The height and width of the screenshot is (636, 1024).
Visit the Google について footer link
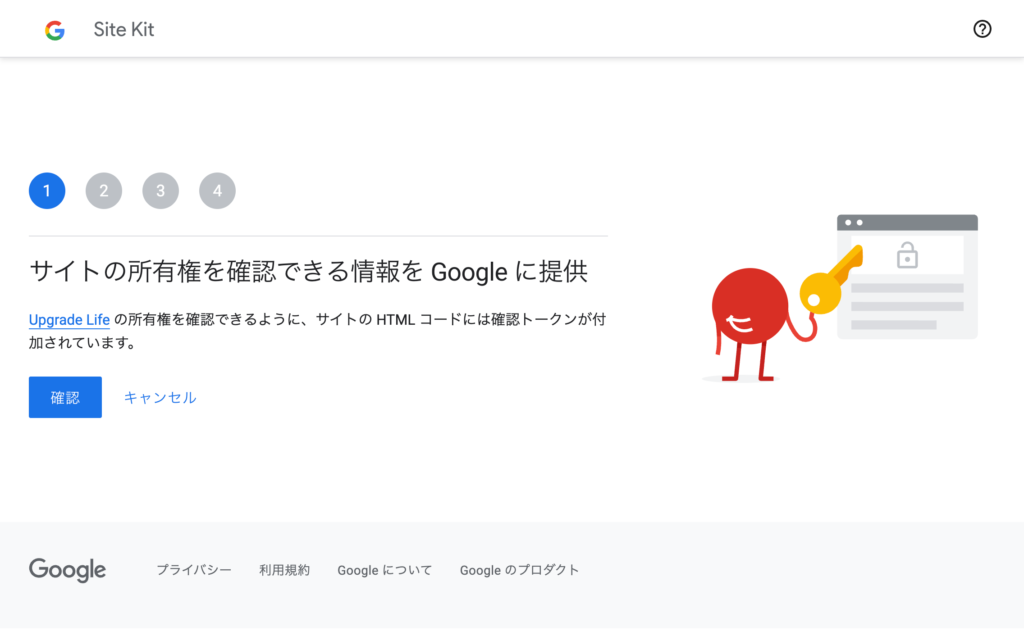point(384,570)
